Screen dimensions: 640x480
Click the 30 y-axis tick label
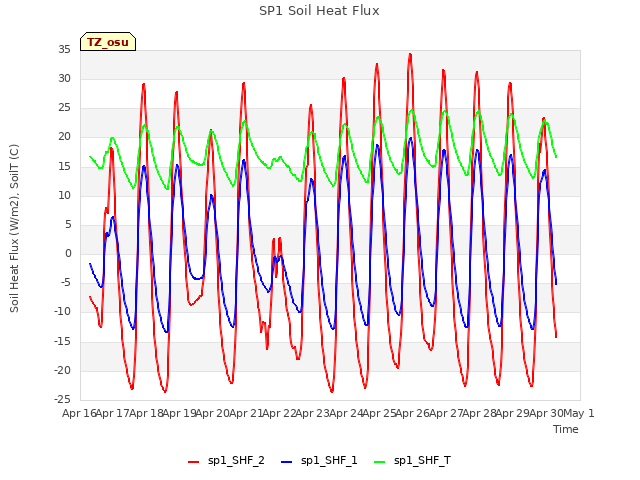pos(64,78)
